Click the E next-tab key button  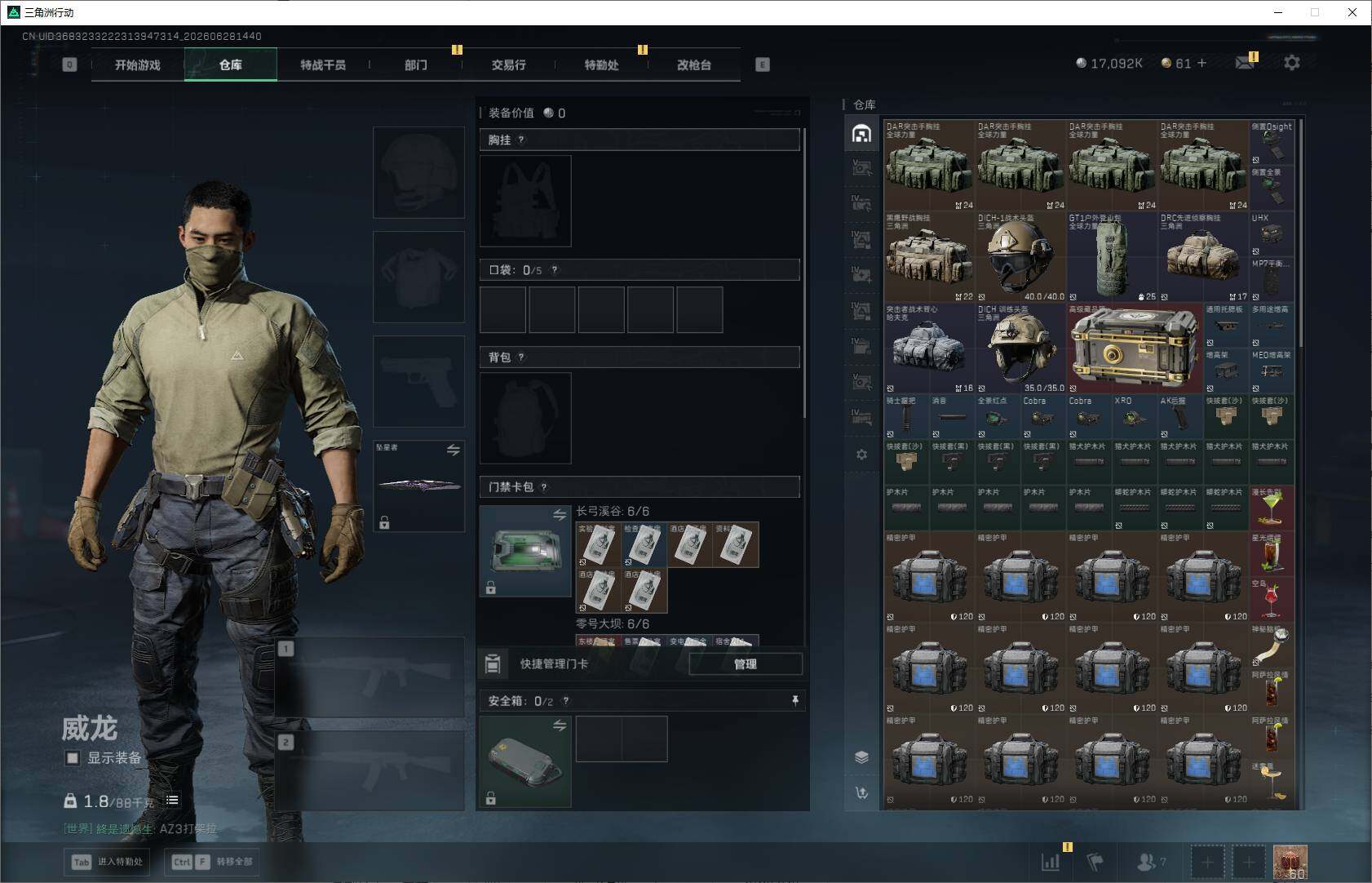[763, 64]
